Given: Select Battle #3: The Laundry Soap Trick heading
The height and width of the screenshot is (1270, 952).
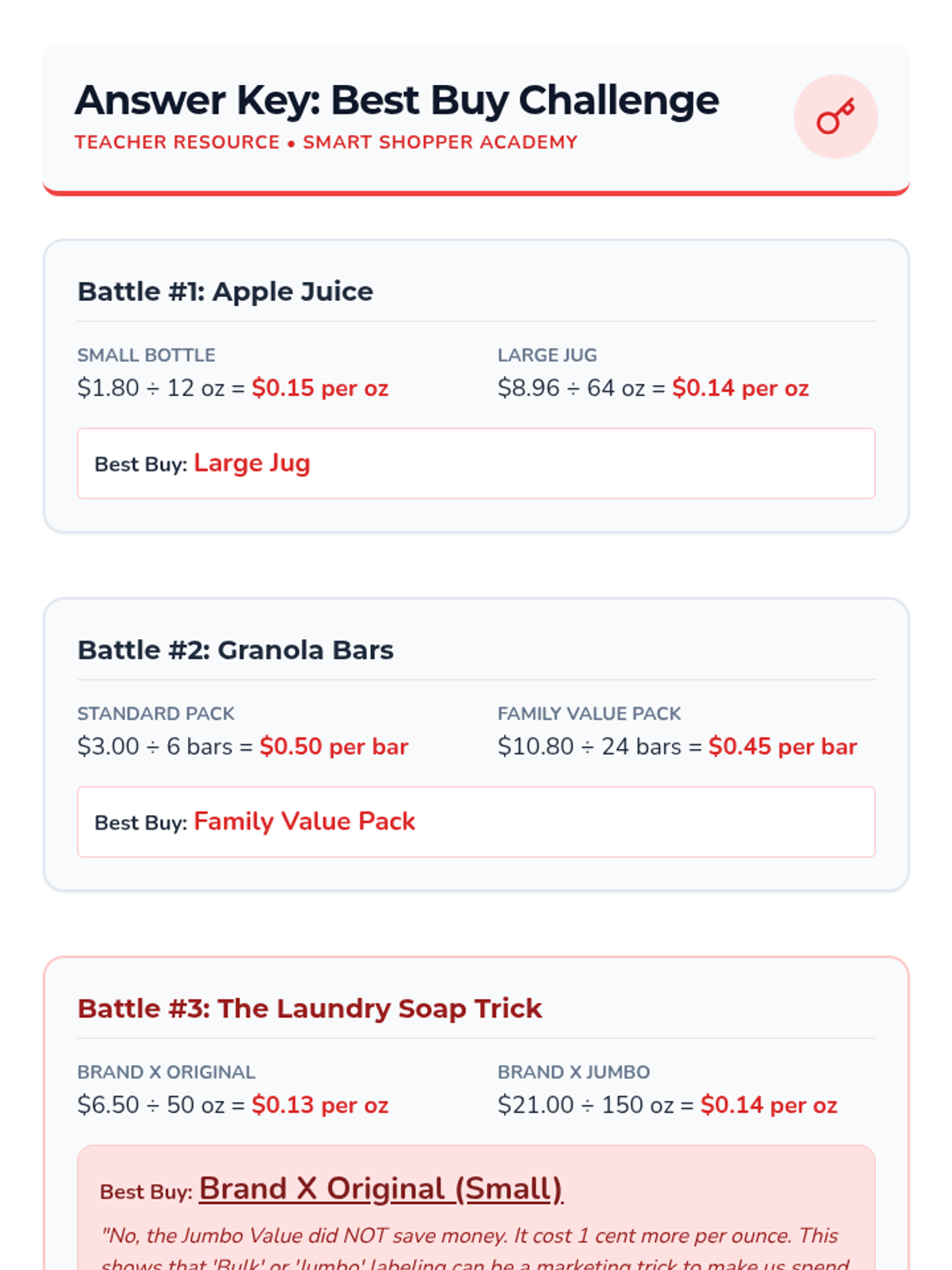Looking at the screenshot, I should coord(309,1009).
